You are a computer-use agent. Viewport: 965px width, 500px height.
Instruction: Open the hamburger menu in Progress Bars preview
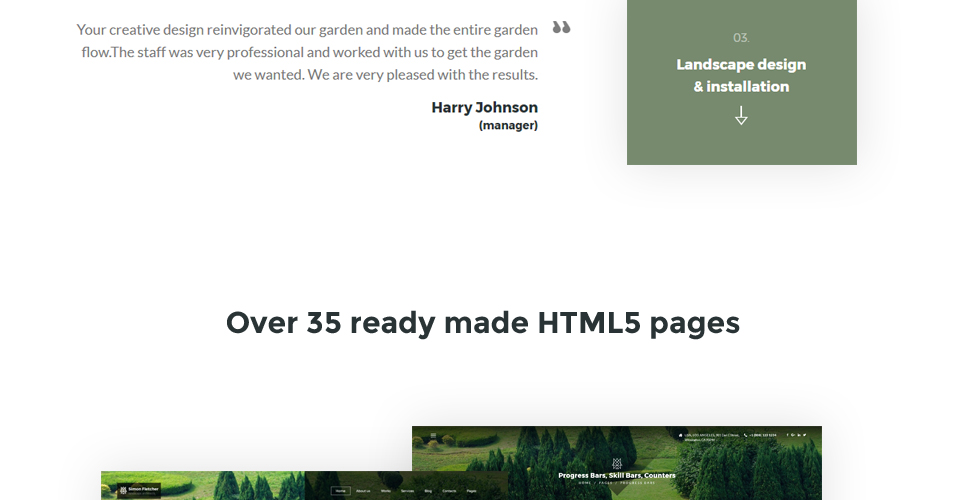(x=433, y=435)
